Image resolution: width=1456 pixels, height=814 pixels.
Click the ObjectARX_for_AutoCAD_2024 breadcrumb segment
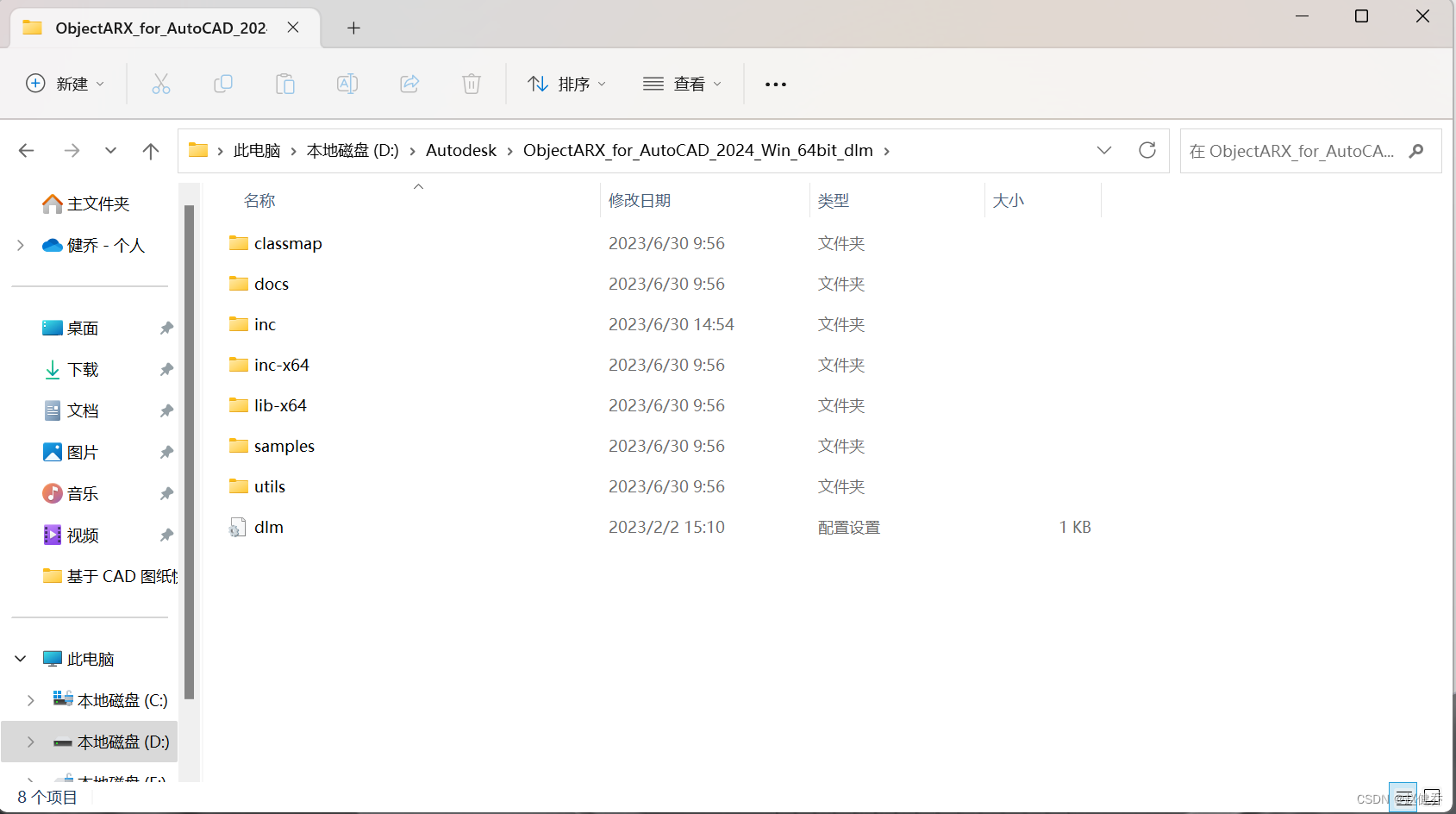click(x=698, y=151)
